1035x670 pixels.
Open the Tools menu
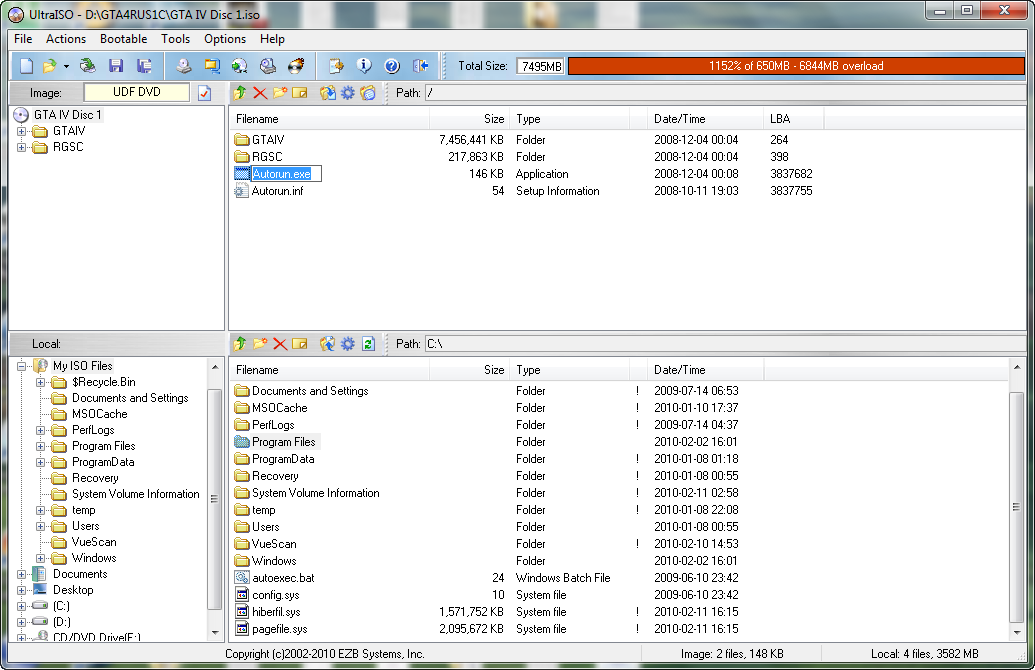176,39
